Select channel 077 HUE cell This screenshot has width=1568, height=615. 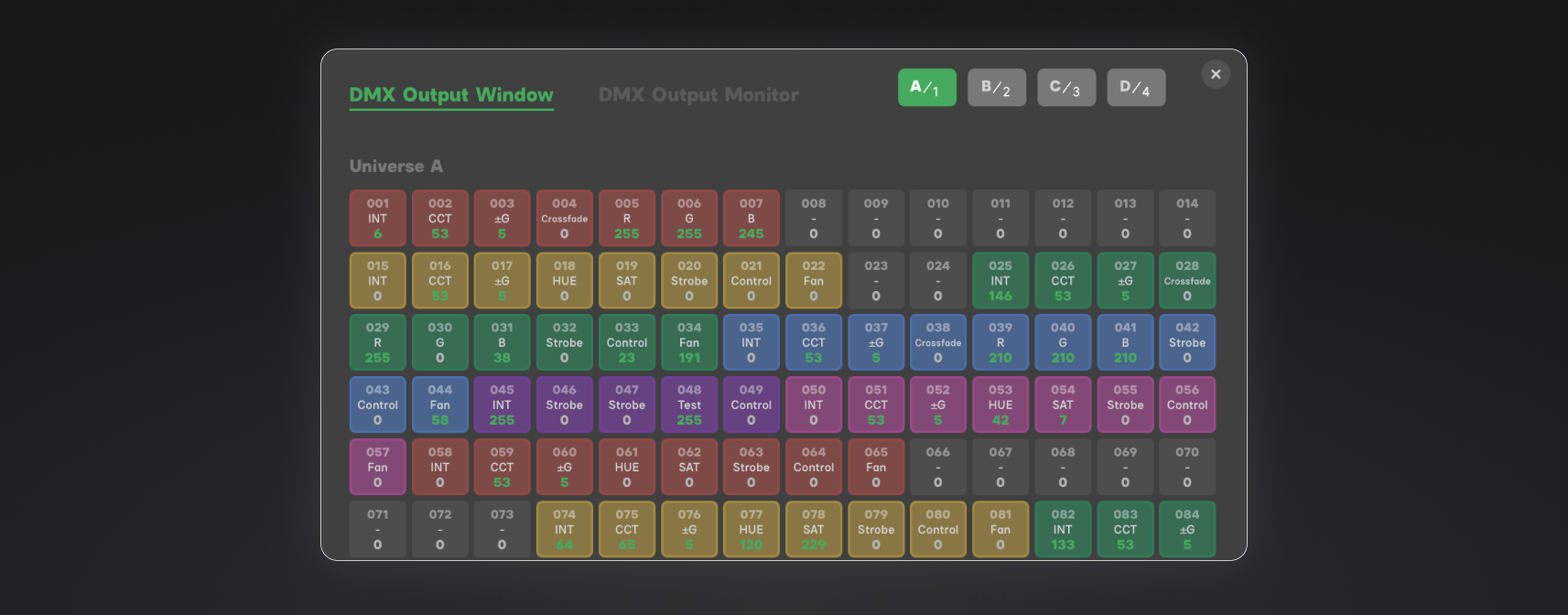pos(752,529)
